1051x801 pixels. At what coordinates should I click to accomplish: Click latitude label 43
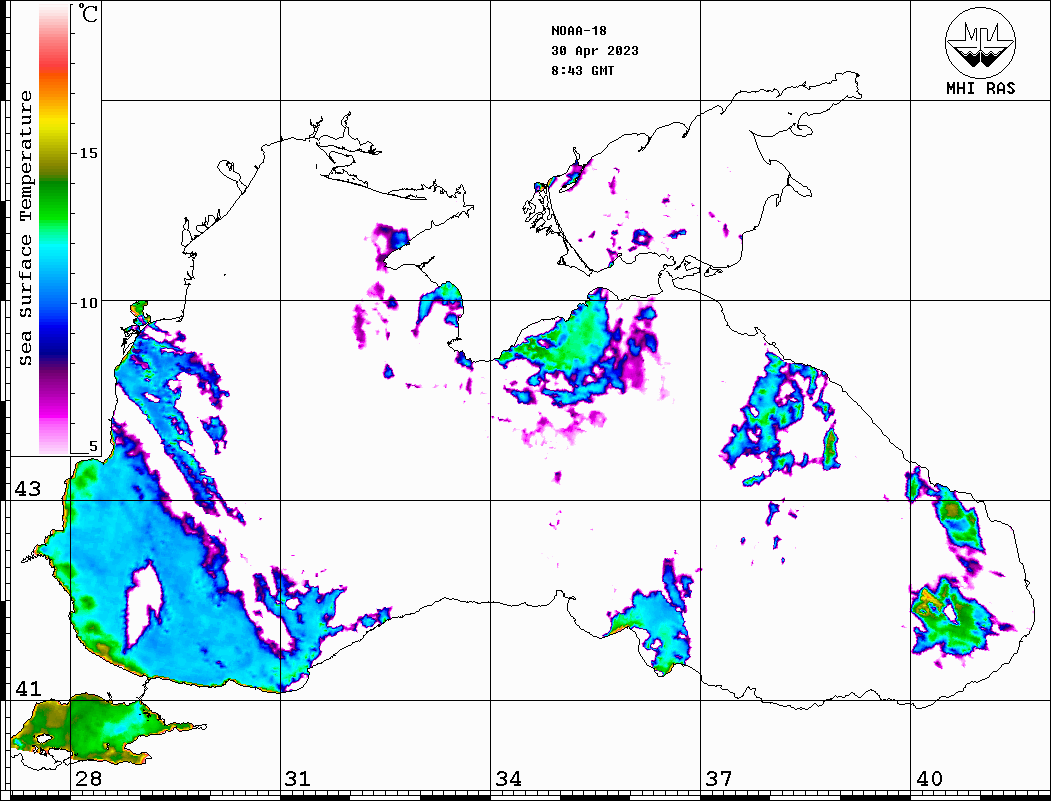click(x=28, y=489)
